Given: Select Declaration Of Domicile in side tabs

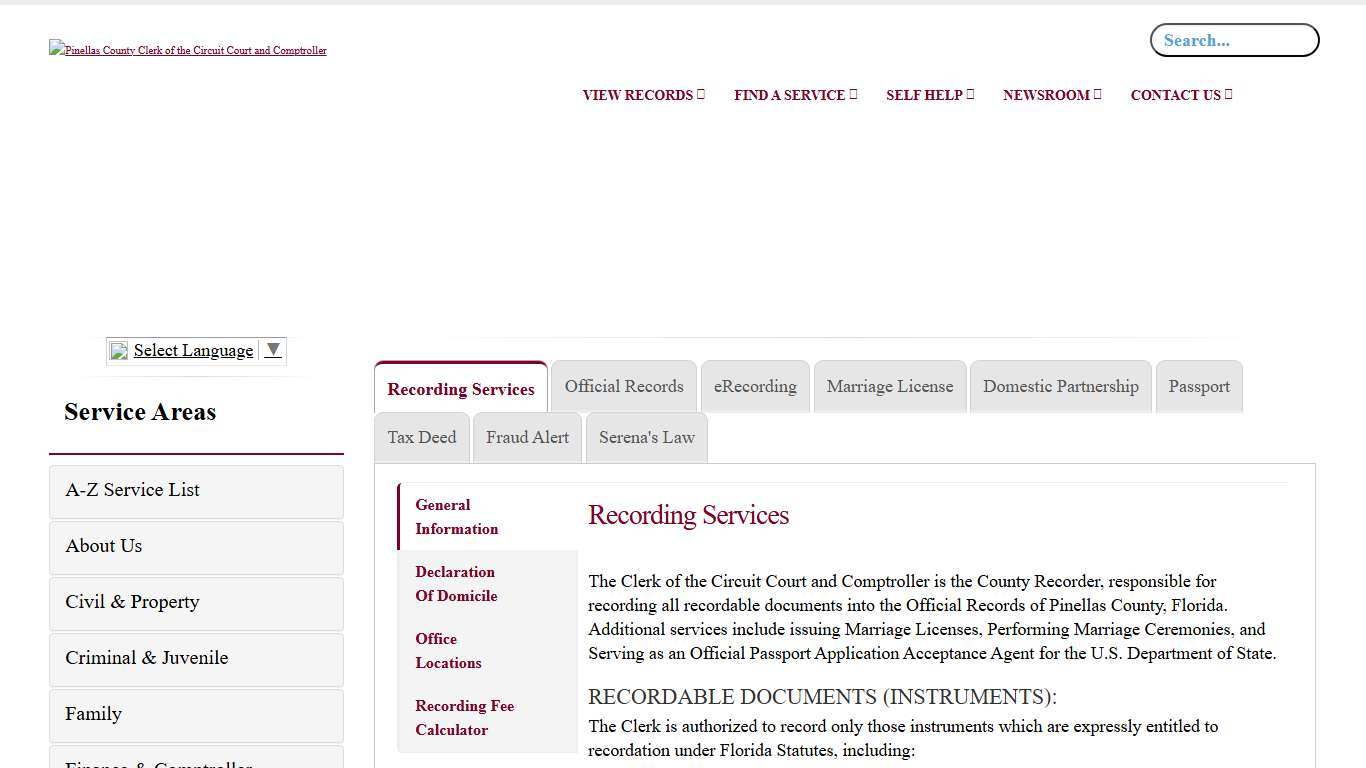Looking at the screenshot, I should point(456,584).
